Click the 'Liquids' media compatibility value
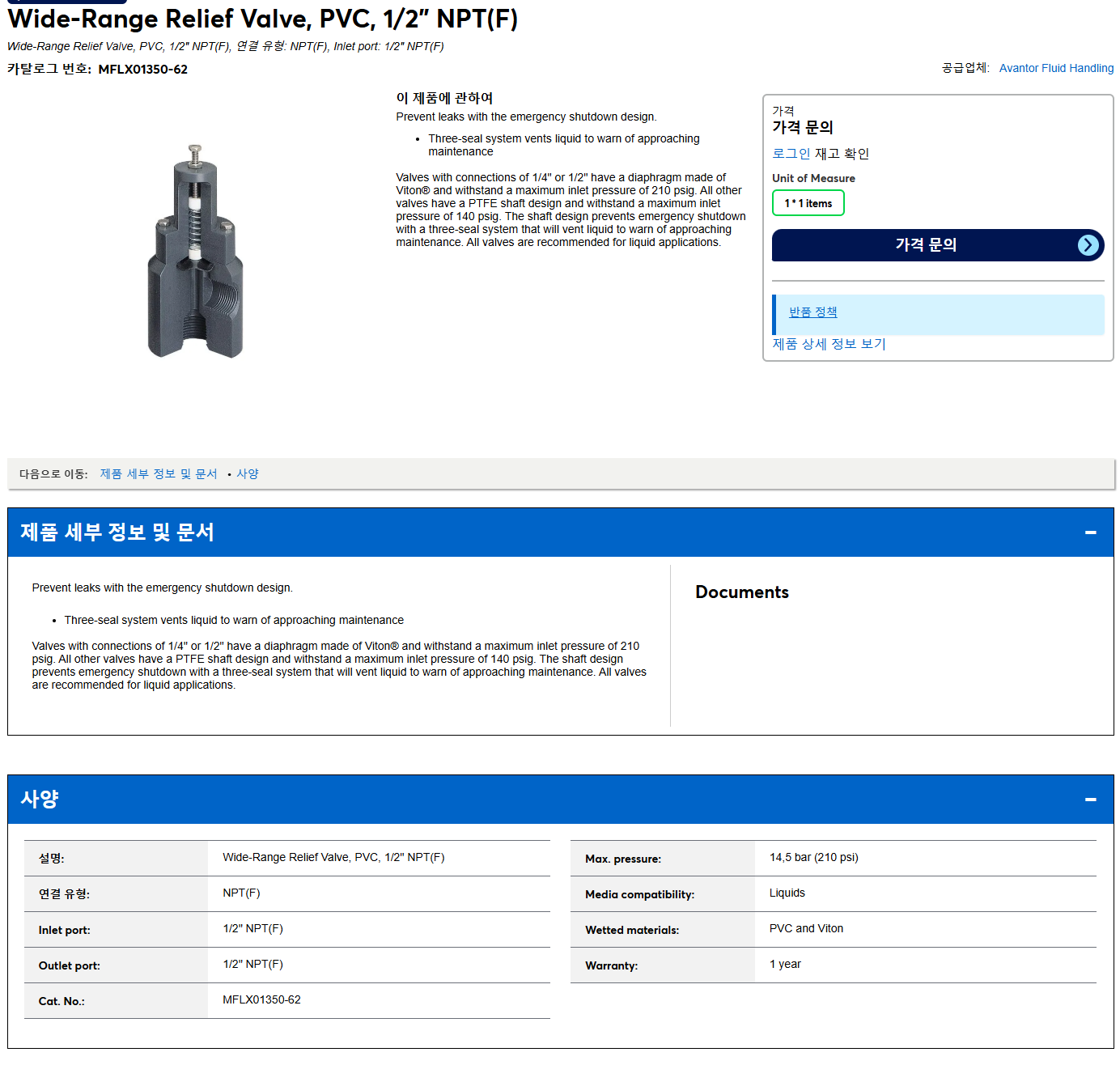 click(787, 893)
